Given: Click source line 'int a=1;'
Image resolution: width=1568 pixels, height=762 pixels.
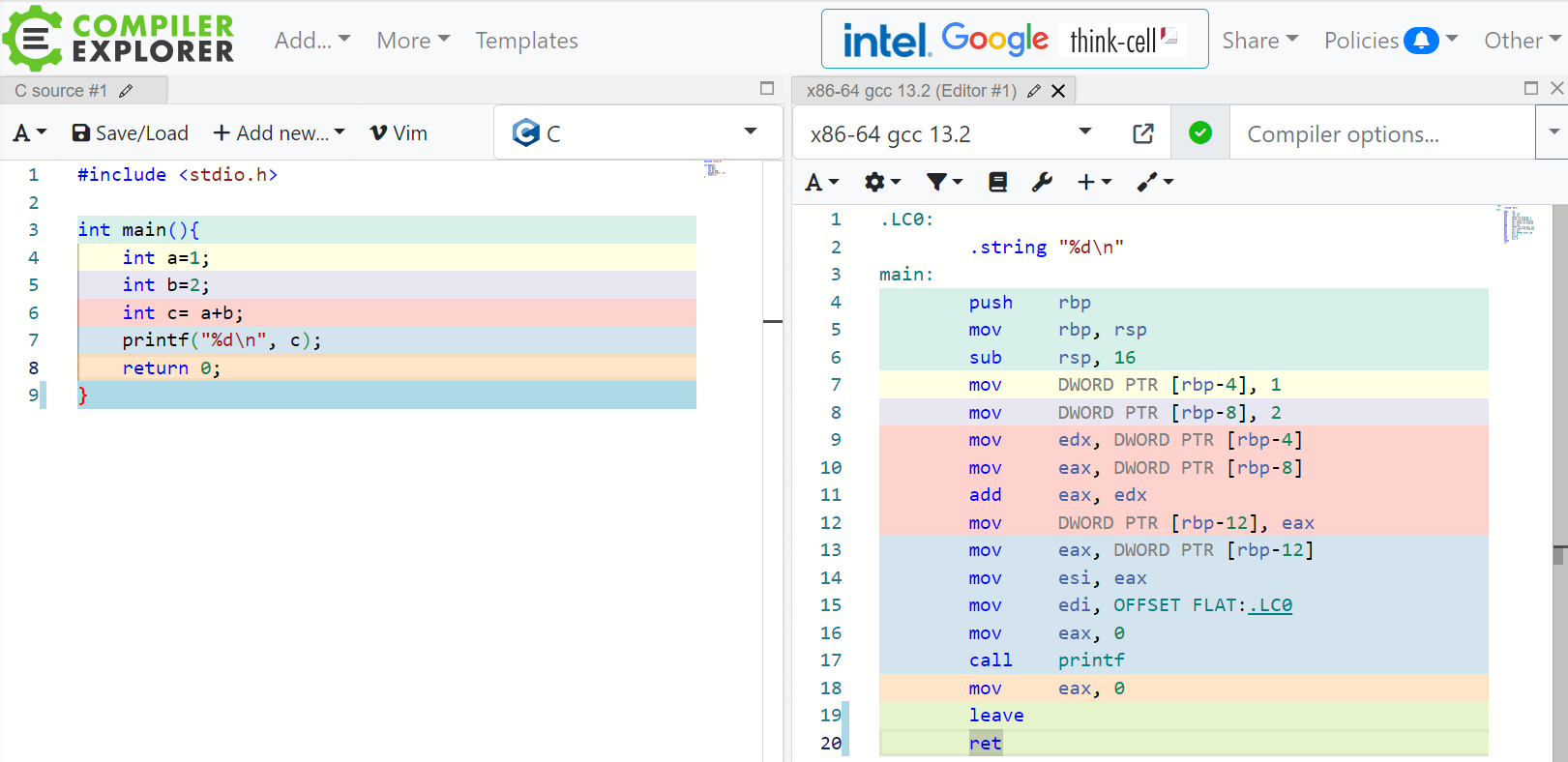Looking at the screenshot, I should pyautogui.click(x=165, y=257).
